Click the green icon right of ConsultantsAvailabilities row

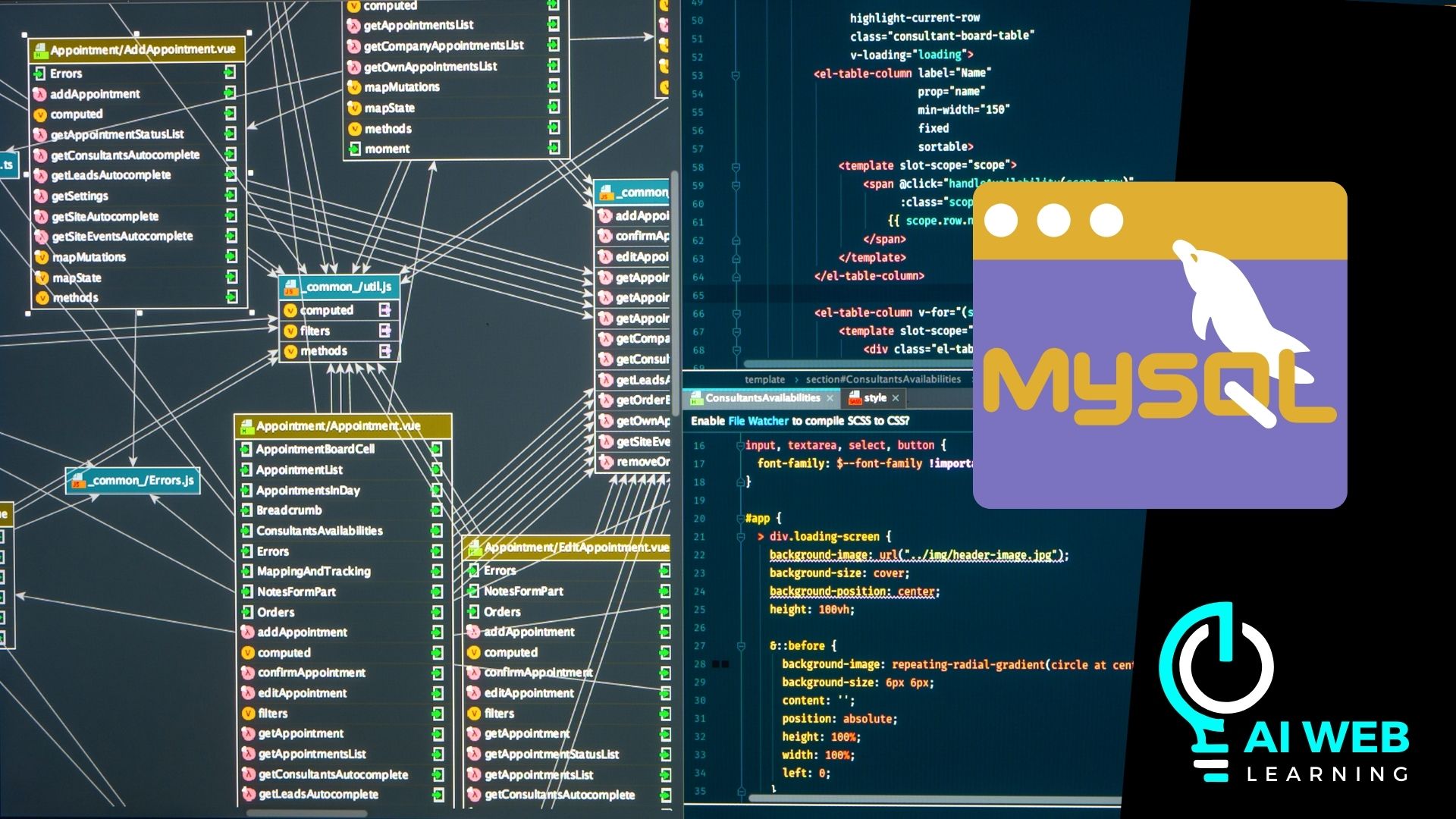tap(437, 531)
